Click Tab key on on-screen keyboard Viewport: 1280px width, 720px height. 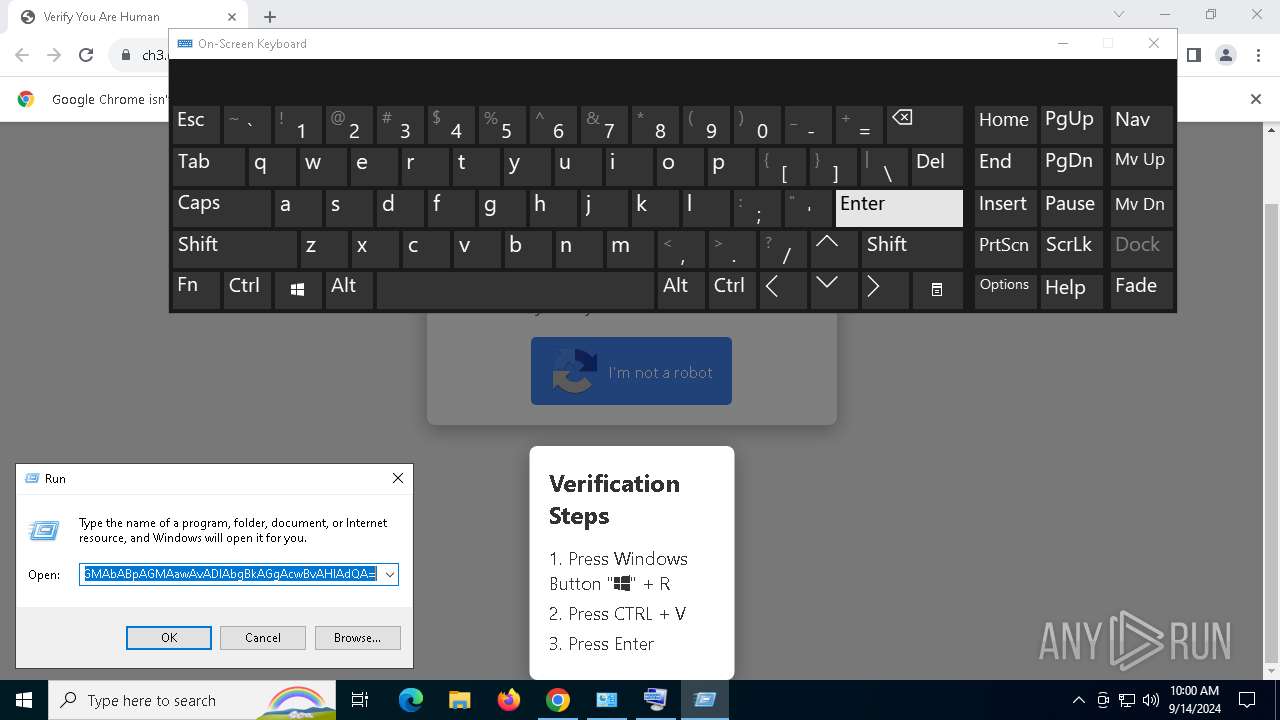tap(208, 166)
